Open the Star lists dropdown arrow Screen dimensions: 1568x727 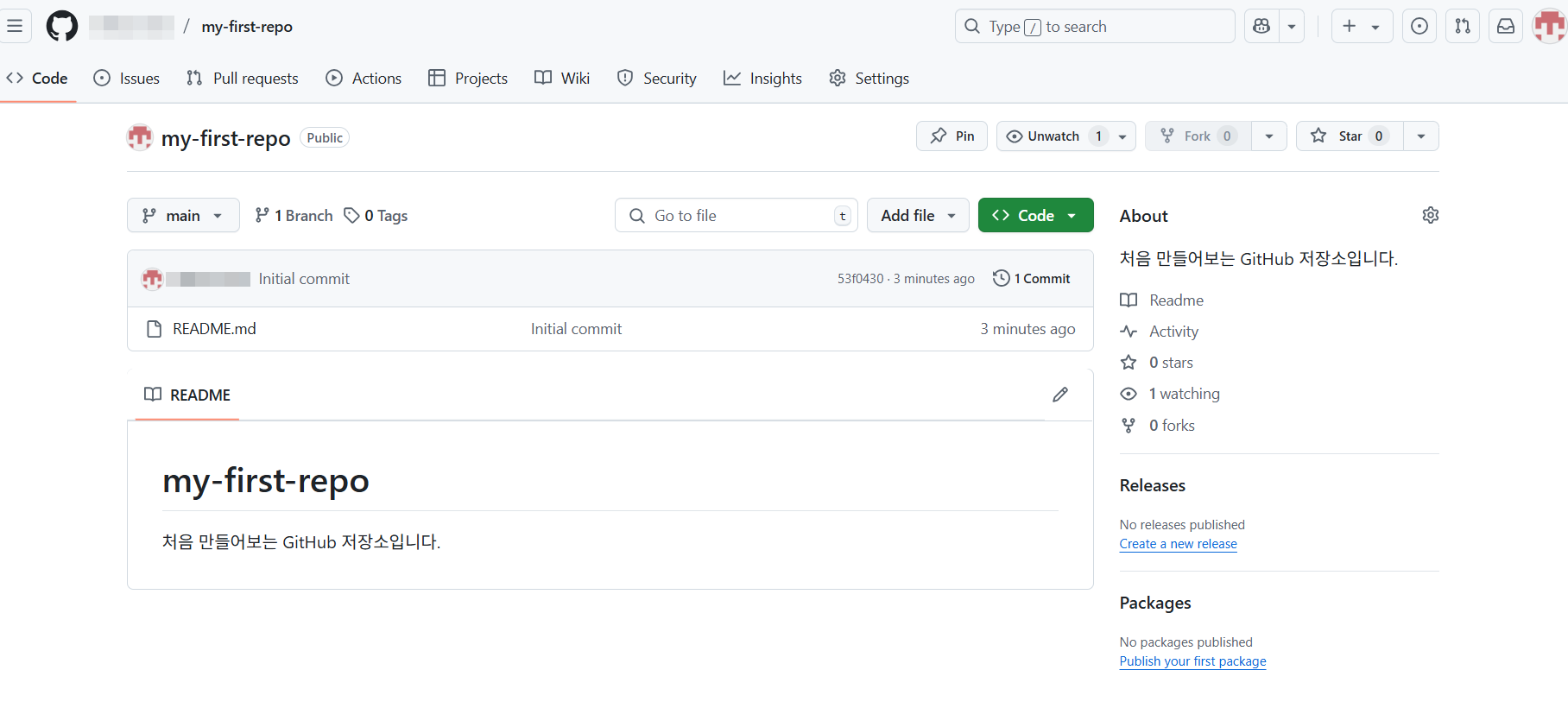(1421, 136)
